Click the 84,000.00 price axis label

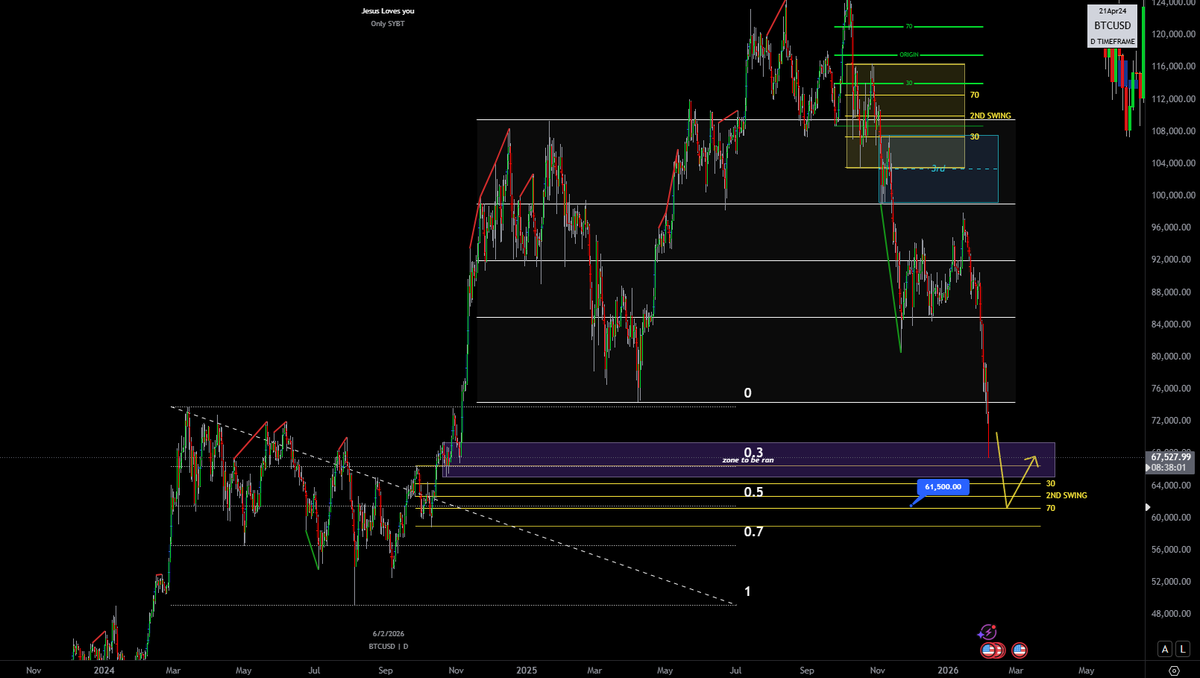click(1171, 324)
